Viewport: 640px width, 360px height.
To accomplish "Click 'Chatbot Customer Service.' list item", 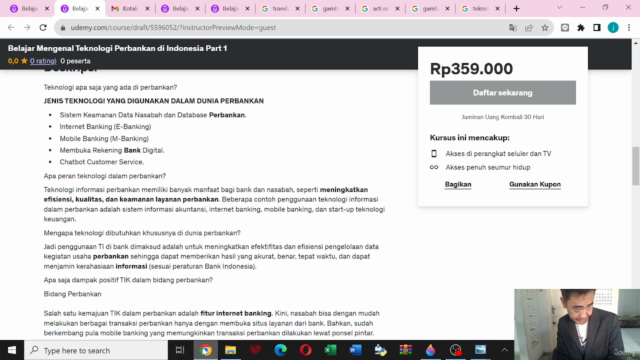I will click(102, 162).
